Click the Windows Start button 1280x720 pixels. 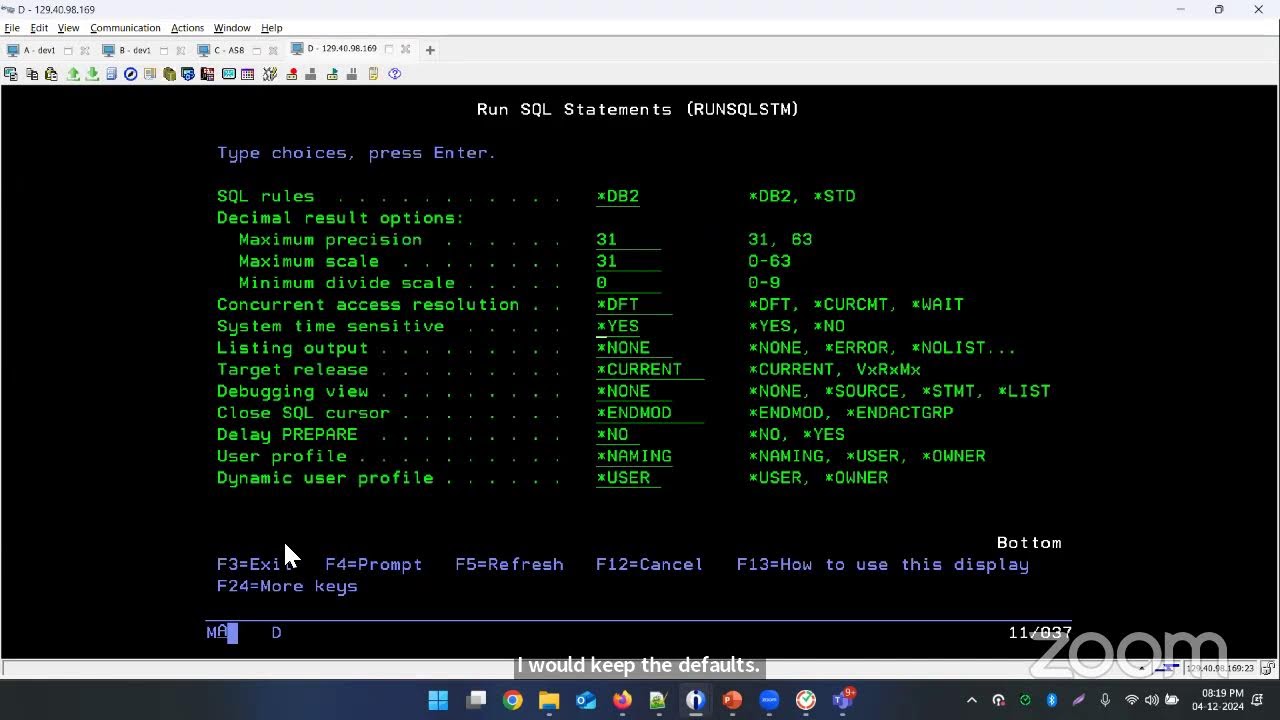[438, 700]
